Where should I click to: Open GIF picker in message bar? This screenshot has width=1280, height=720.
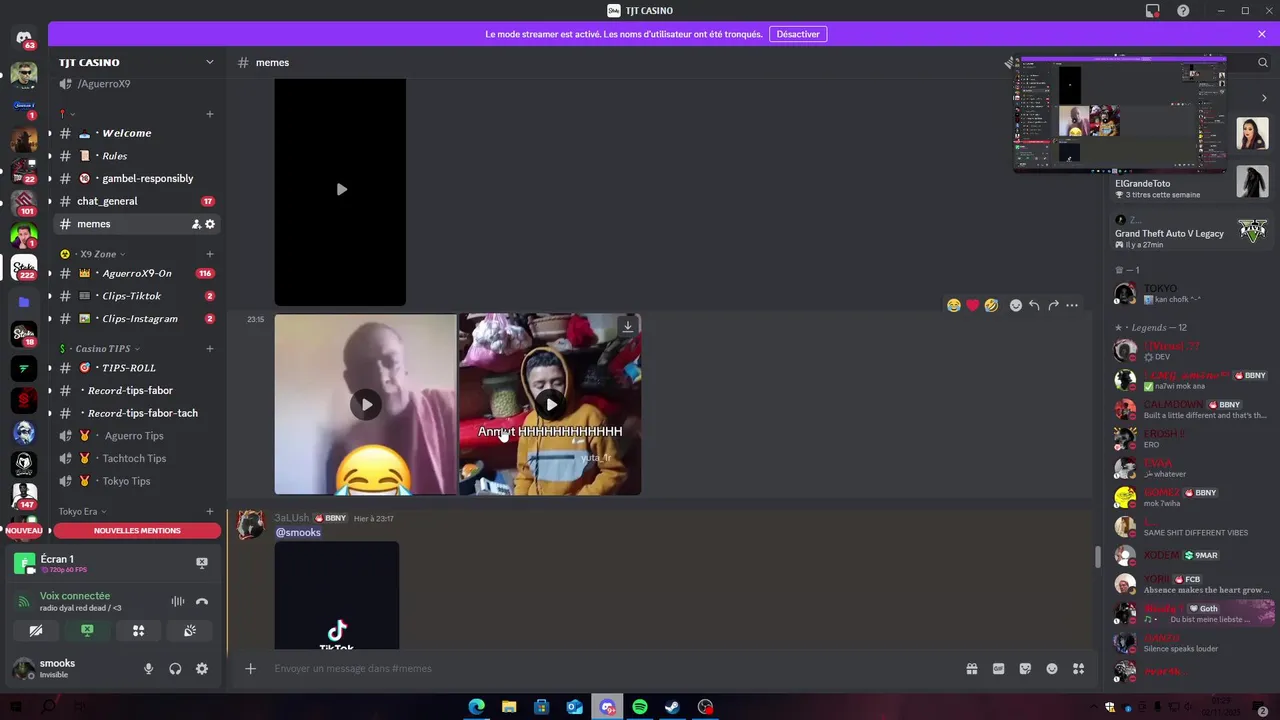(998, 669)
